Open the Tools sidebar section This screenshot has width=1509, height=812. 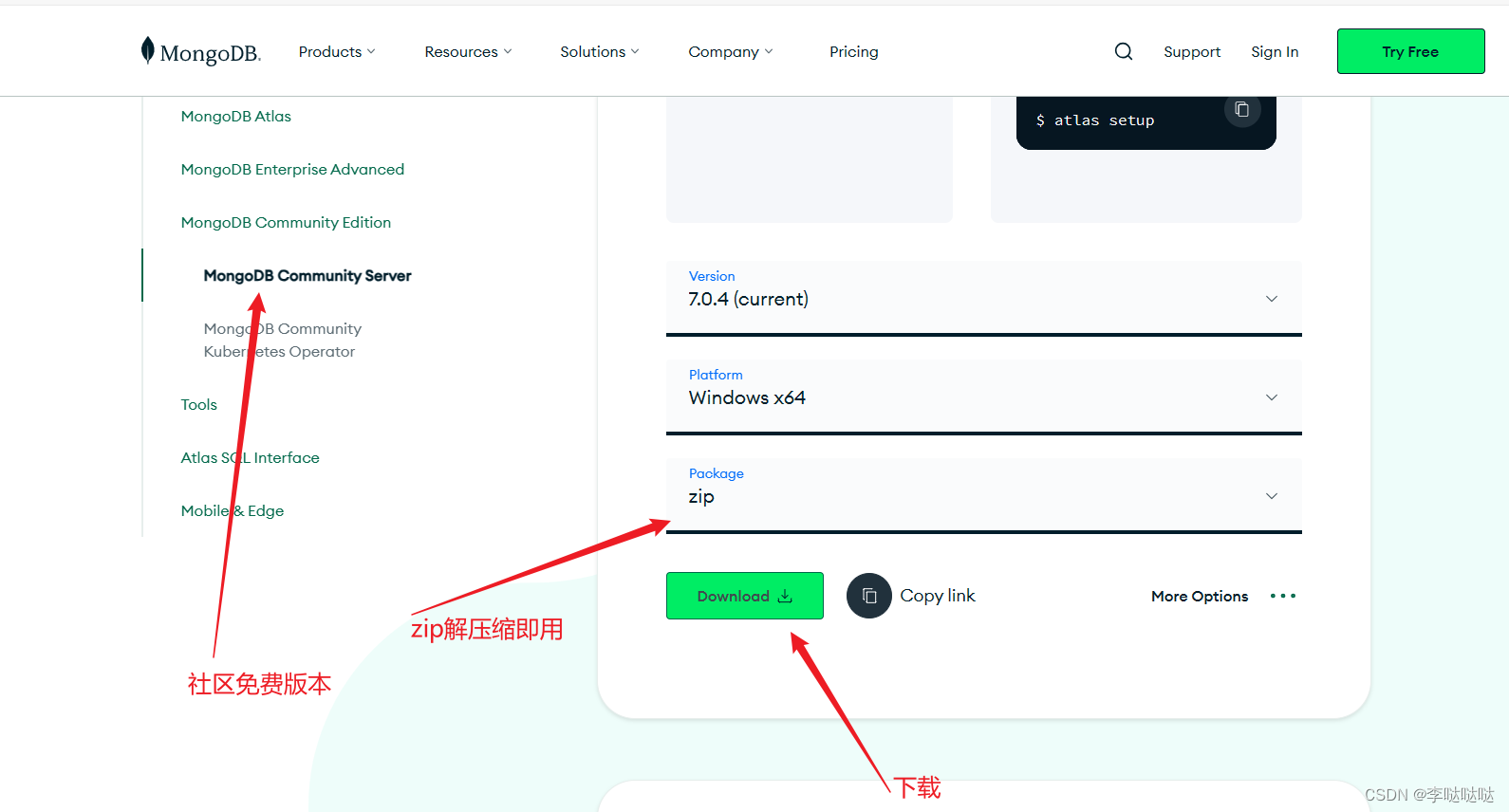(199, 404)
